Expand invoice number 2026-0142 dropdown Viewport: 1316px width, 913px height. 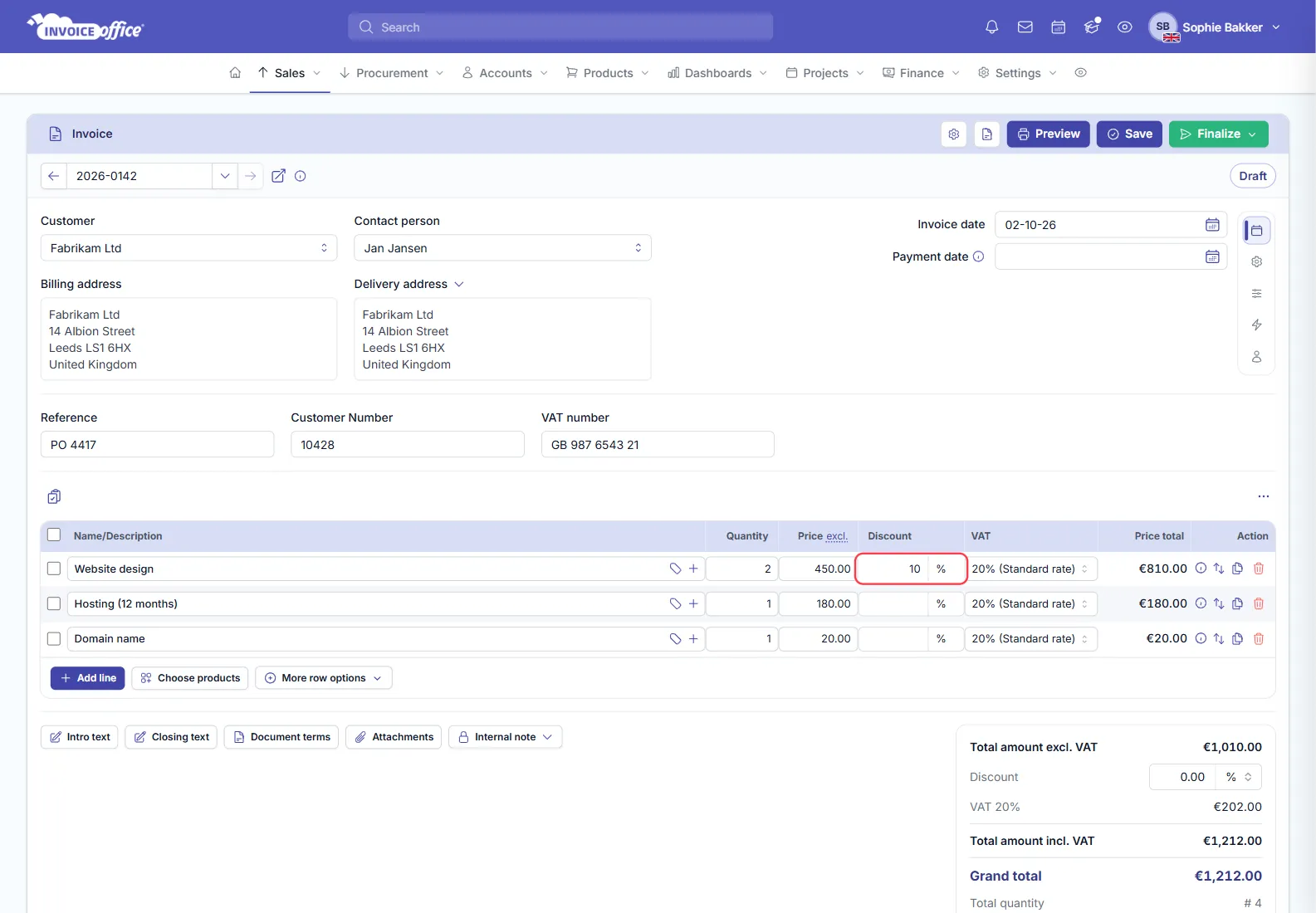[x=224, y=176]
